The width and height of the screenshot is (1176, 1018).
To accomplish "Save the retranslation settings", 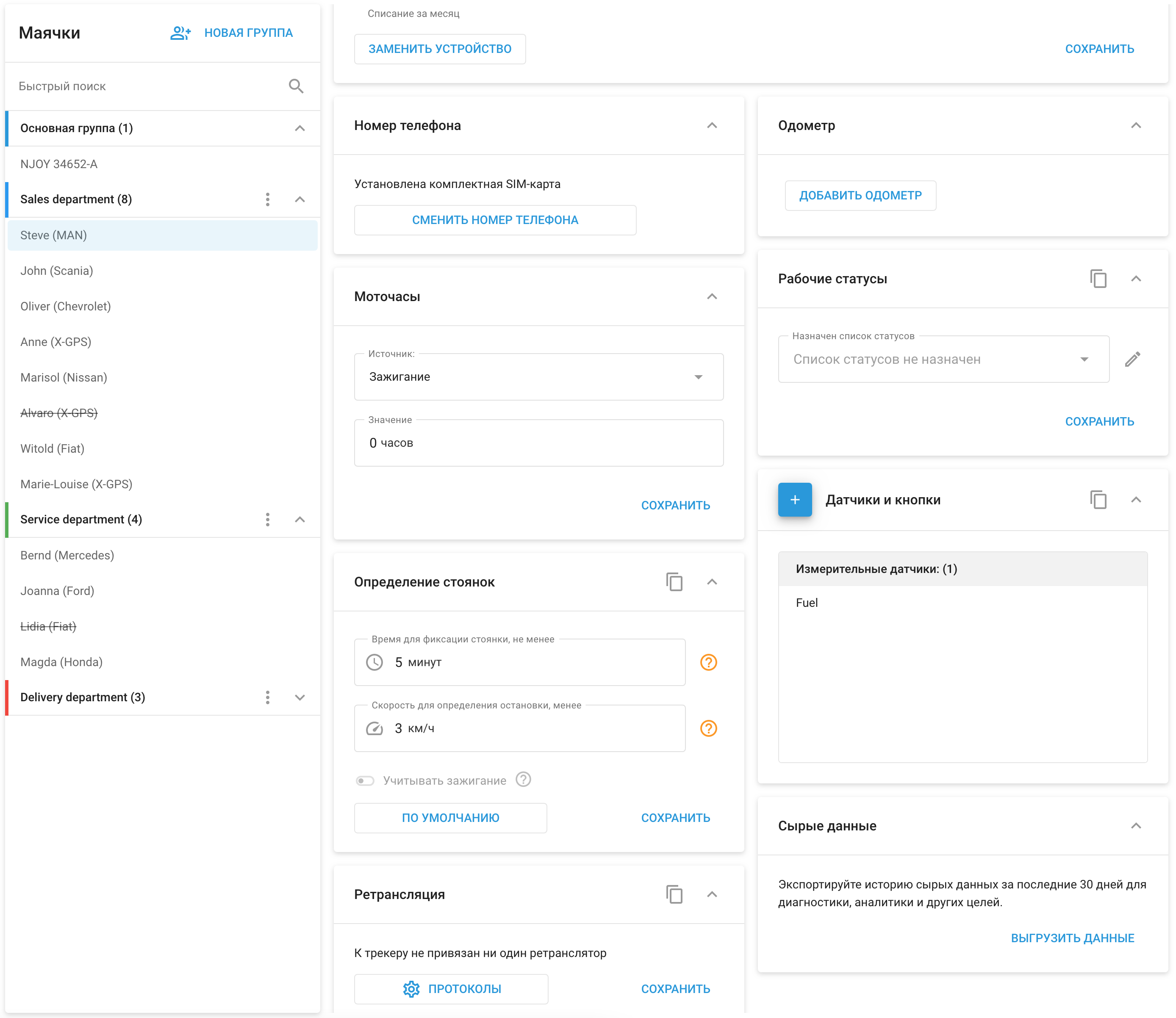I will pos(675,989).
